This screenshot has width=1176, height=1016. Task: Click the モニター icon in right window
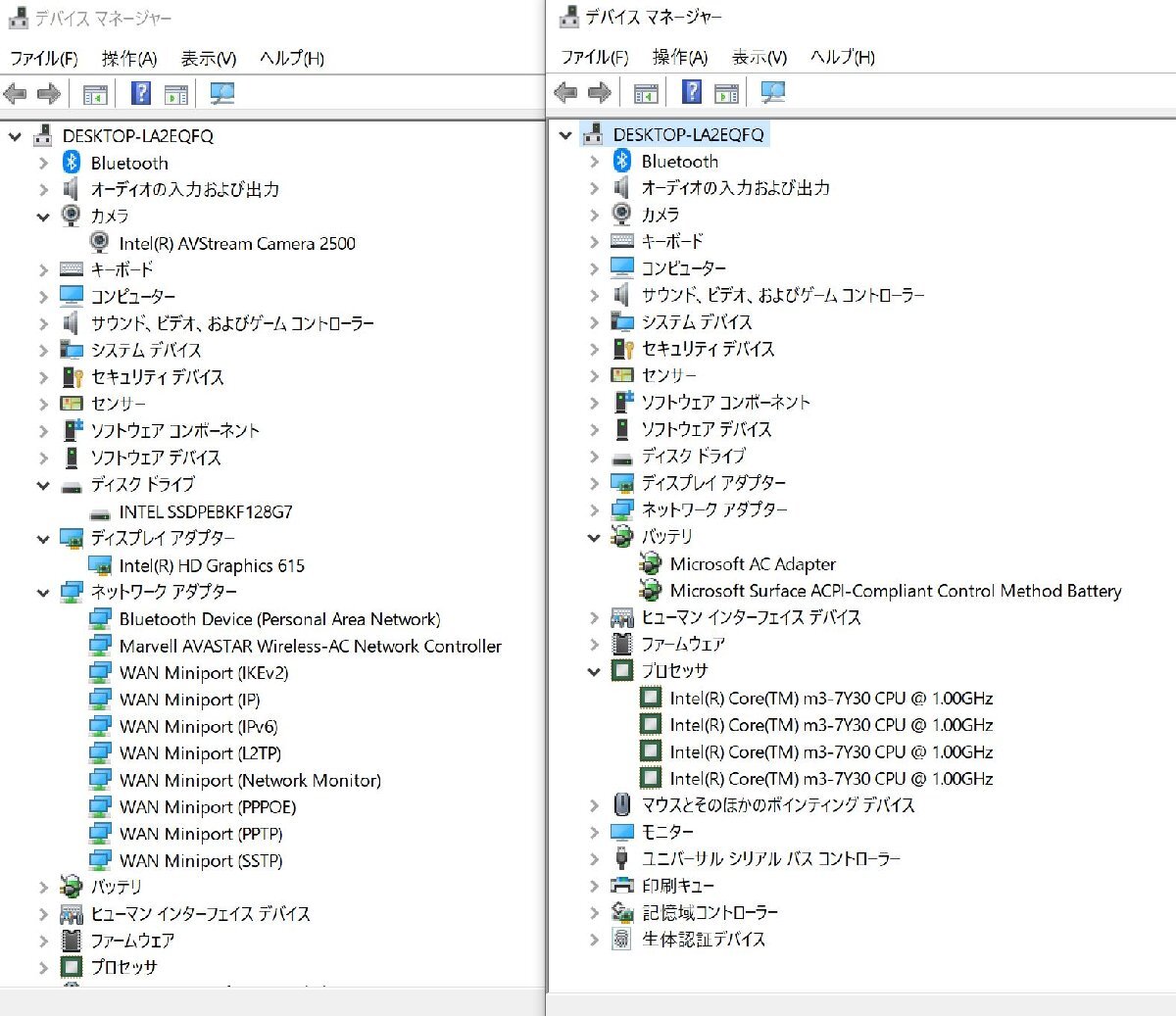pos(622,832)
